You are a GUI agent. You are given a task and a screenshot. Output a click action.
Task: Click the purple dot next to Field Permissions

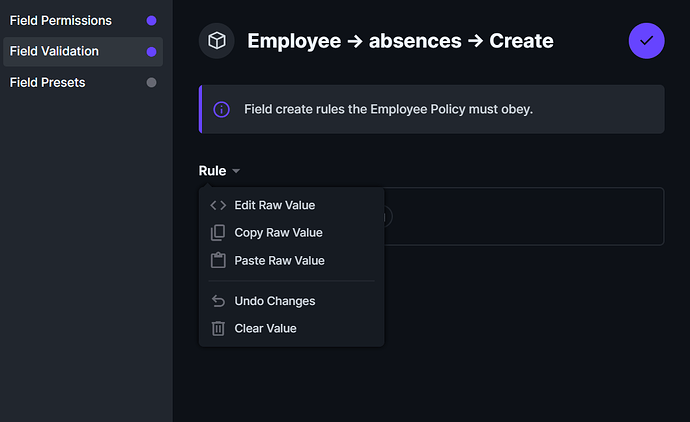tap(151, 21)
